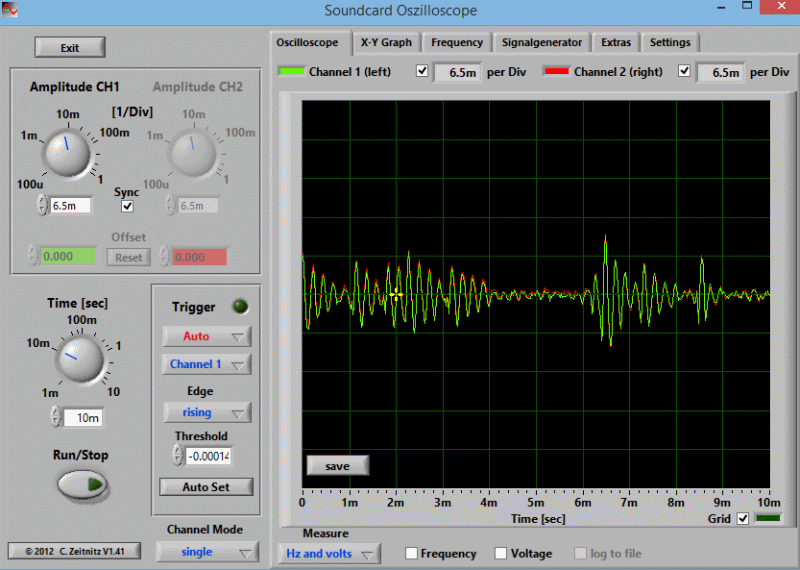Click the offset Reset button

tap(129, 257)
